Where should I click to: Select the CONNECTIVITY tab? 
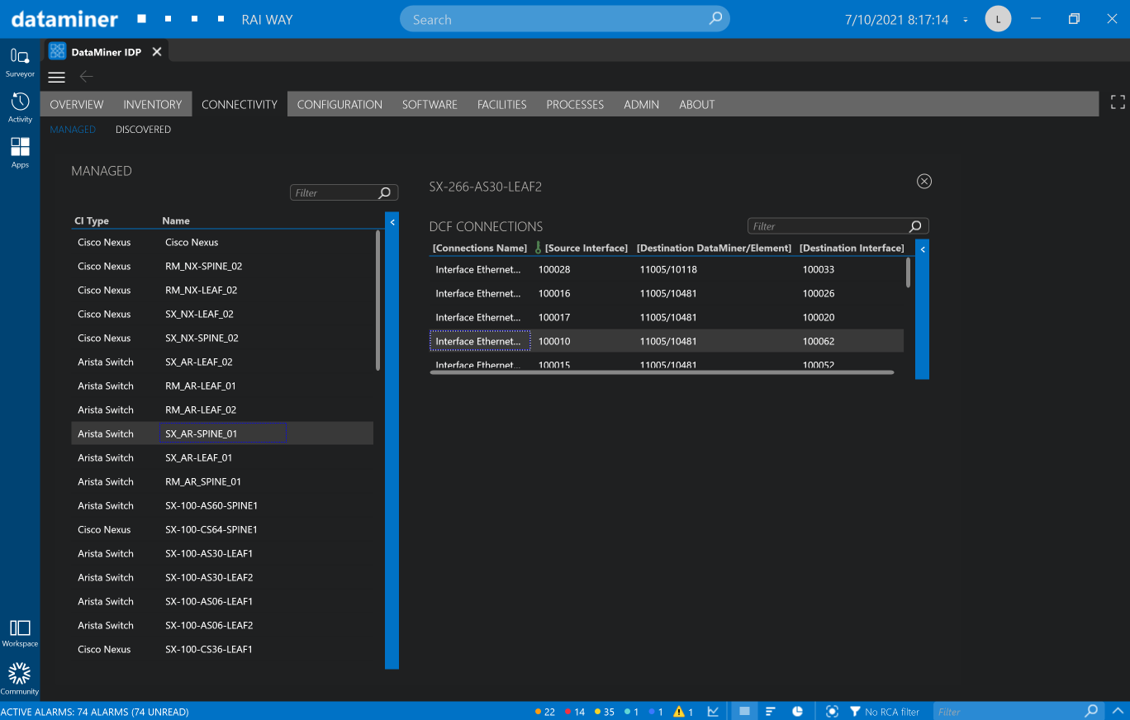[x=239, y=105]
